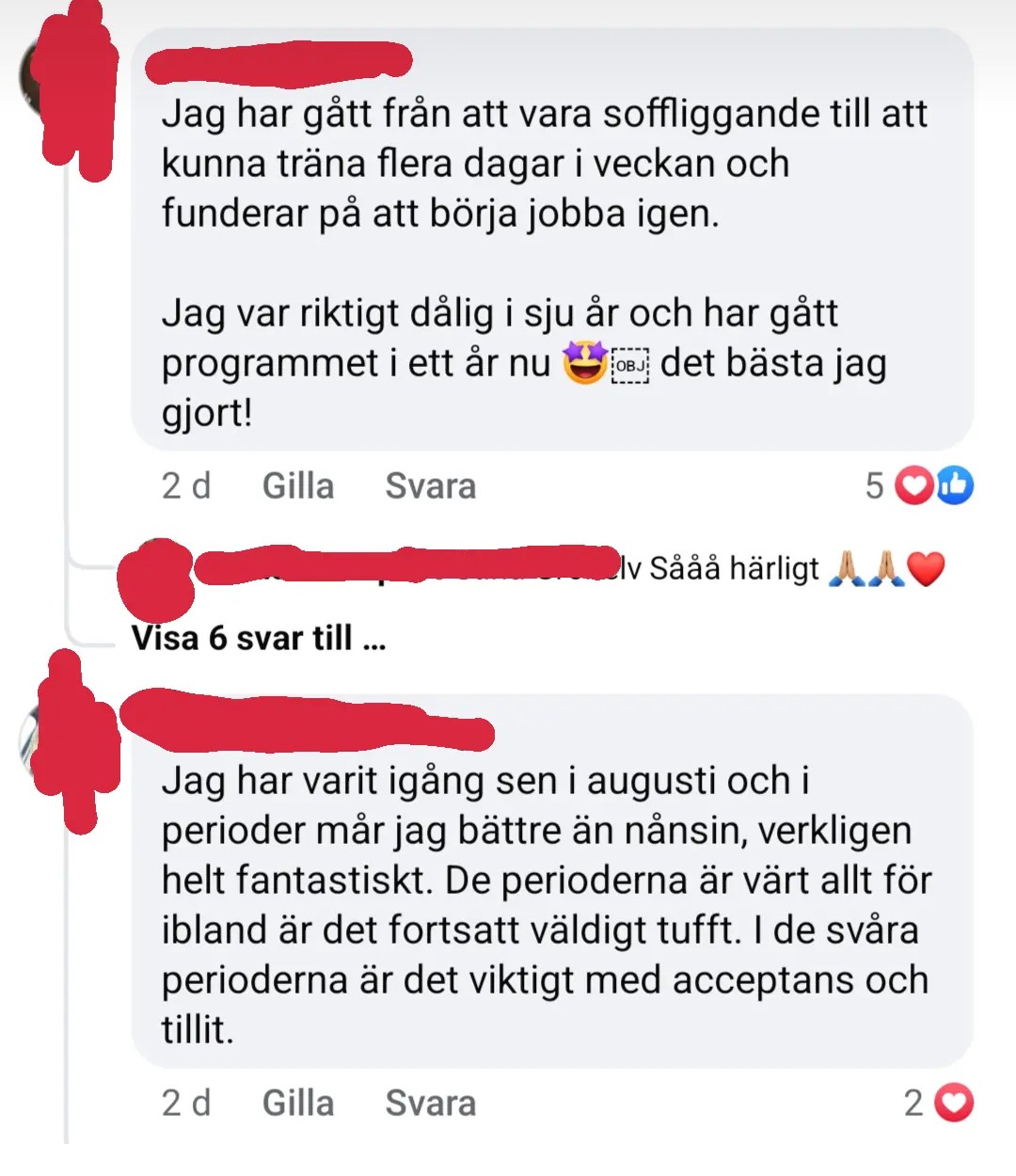Click '2 d' timestamp of second comment
Viewport: 1016px width, 1176px height.
click(x=186, y=1104)
